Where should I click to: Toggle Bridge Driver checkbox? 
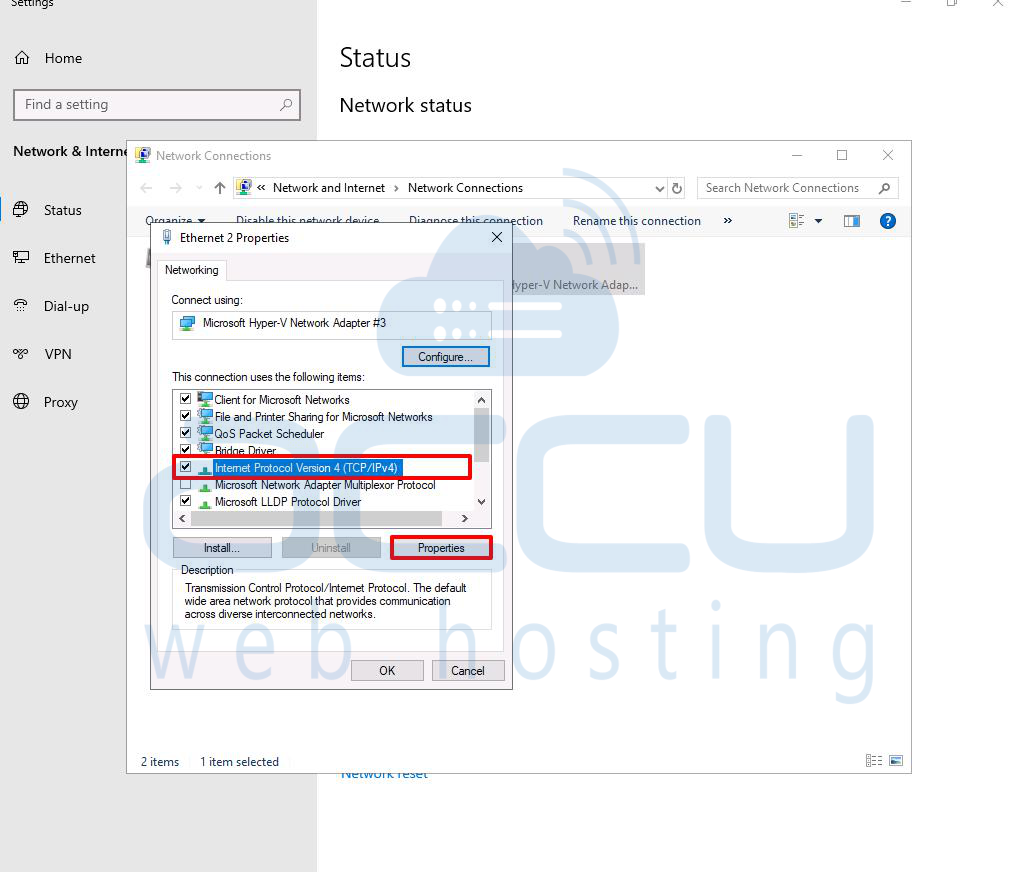tap(186, 449)
